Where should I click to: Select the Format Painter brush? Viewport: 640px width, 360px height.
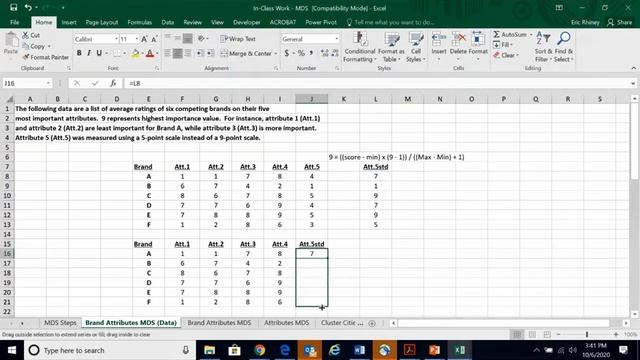(x=26, y=57)
